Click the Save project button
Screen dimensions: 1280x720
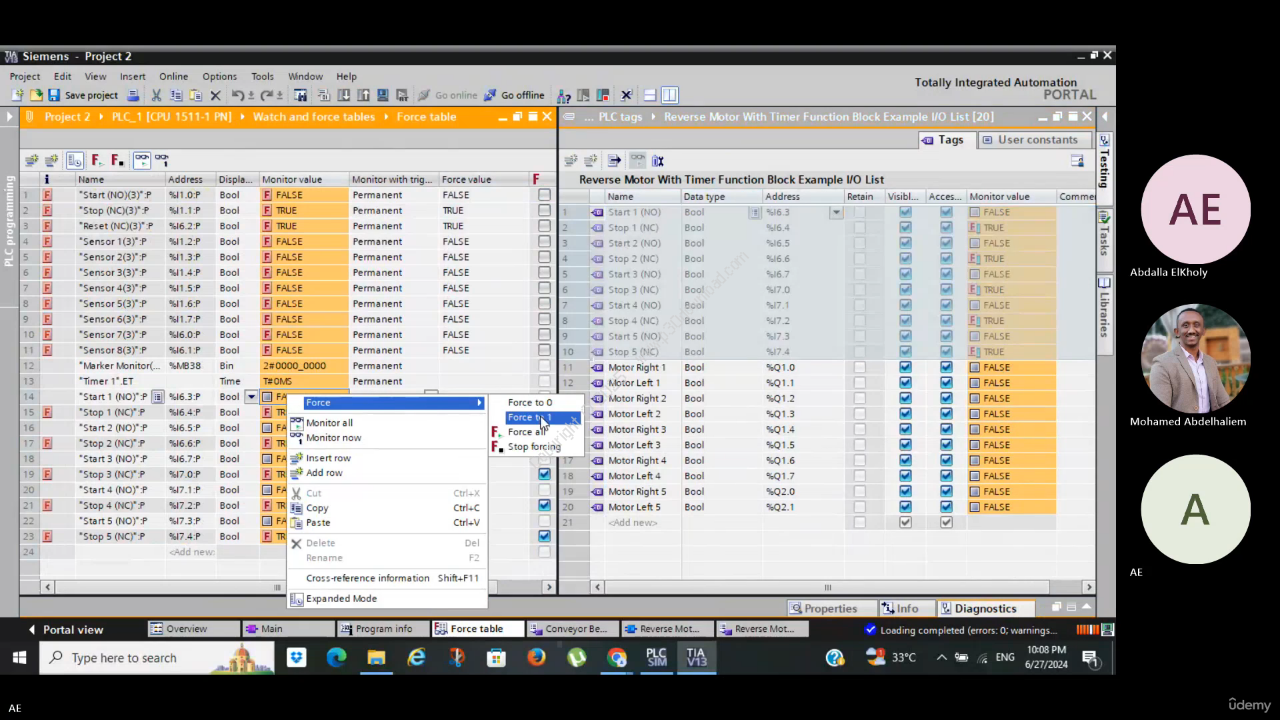83,95
